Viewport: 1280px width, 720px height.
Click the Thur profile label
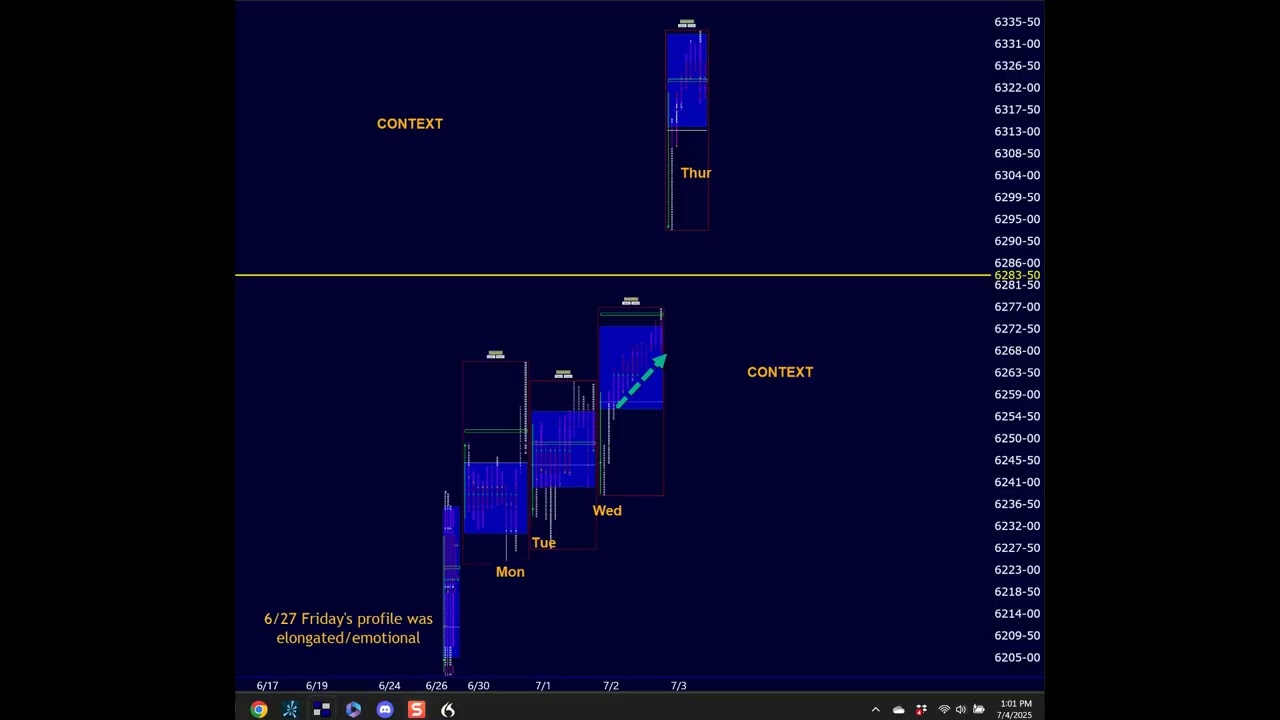696,173
